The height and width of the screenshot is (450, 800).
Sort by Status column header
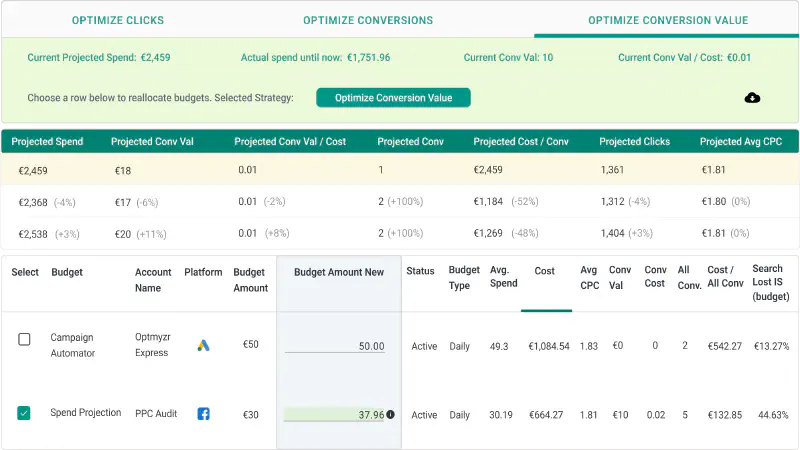click(420, 271)
